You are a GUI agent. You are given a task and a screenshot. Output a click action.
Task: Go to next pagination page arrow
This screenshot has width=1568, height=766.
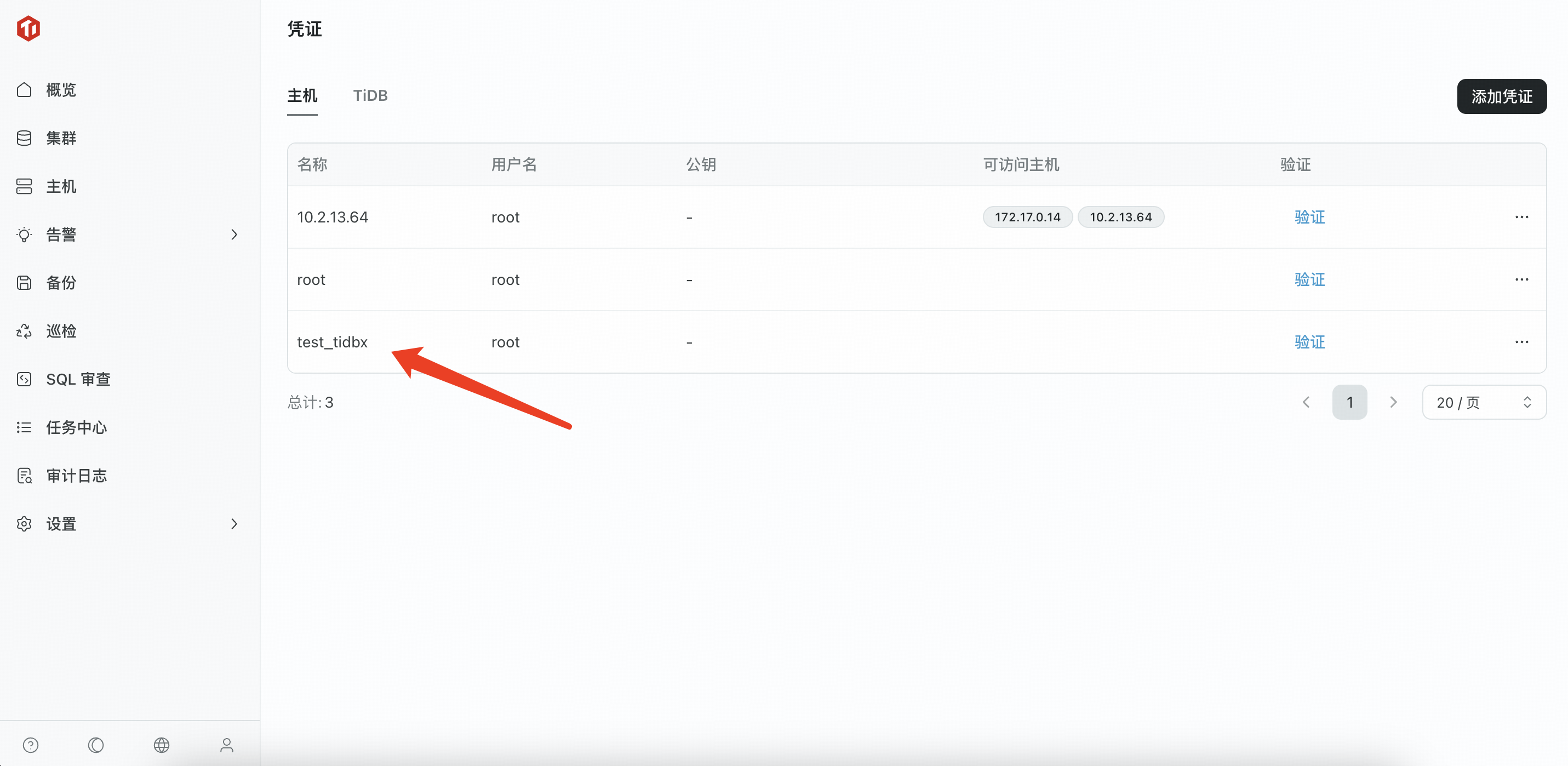click(x=1393, y=402)
